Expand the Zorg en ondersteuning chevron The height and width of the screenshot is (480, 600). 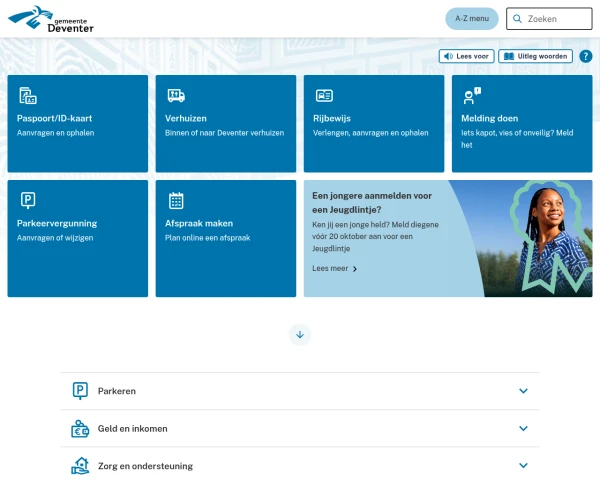(523, 465)
